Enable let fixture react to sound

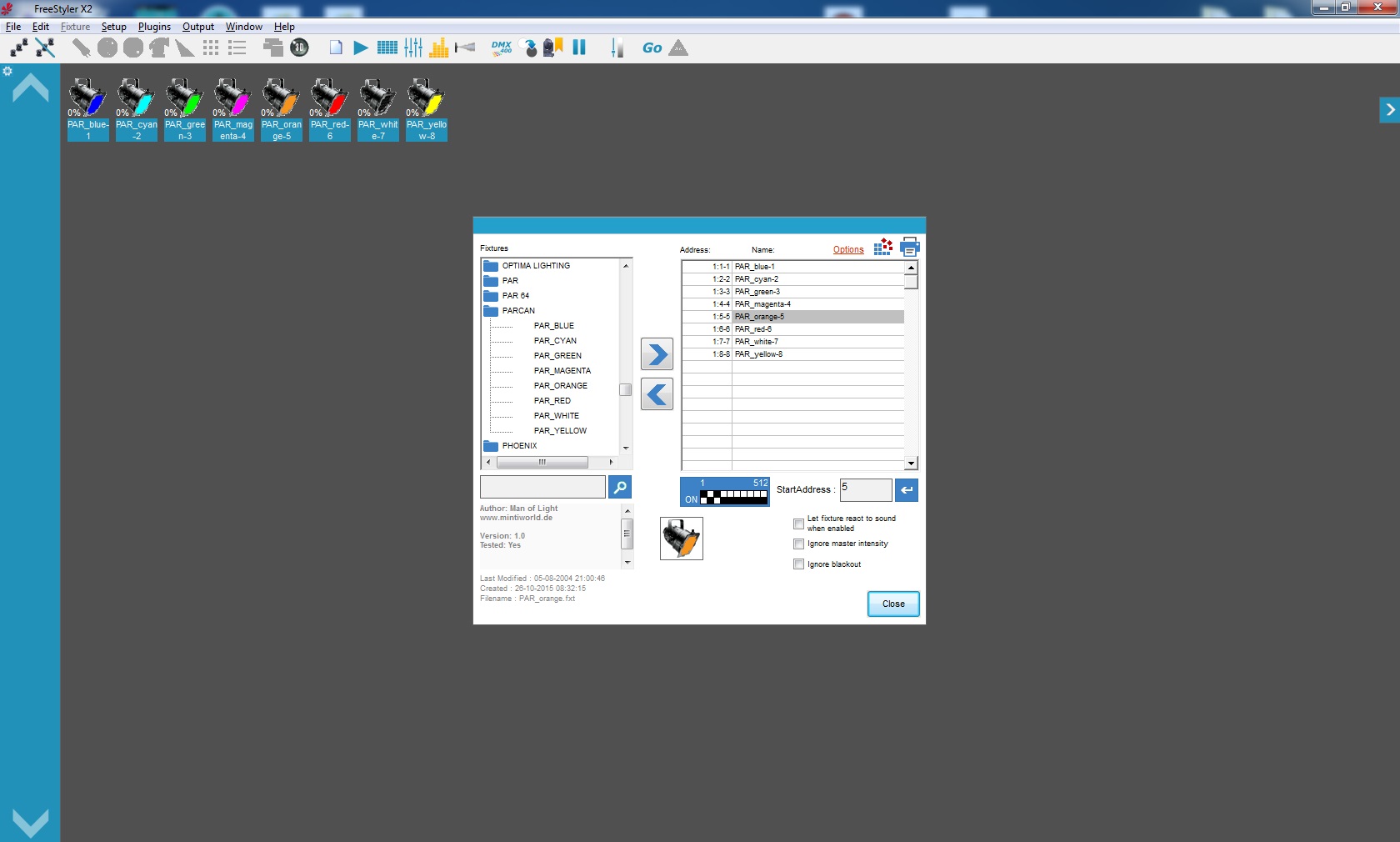click(798, 524)
